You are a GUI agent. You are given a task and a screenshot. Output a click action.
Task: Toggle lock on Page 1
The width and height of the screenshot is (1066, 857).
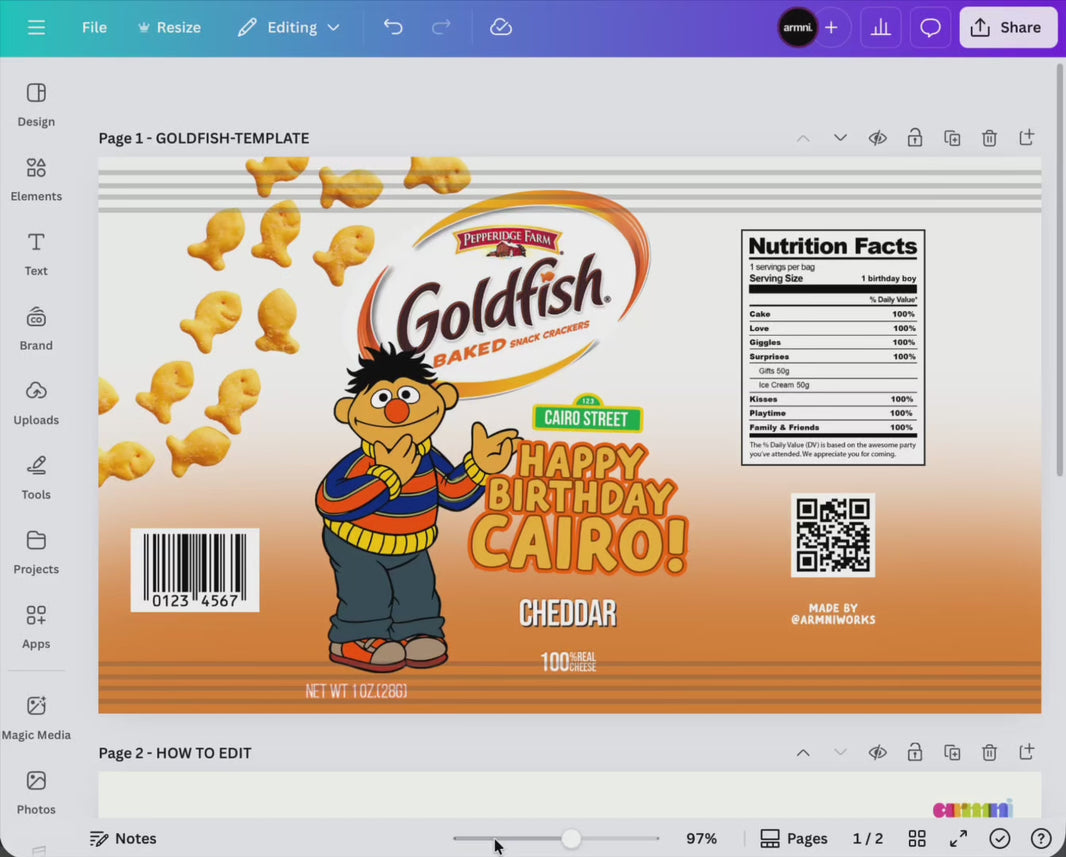tap(914, 138)
